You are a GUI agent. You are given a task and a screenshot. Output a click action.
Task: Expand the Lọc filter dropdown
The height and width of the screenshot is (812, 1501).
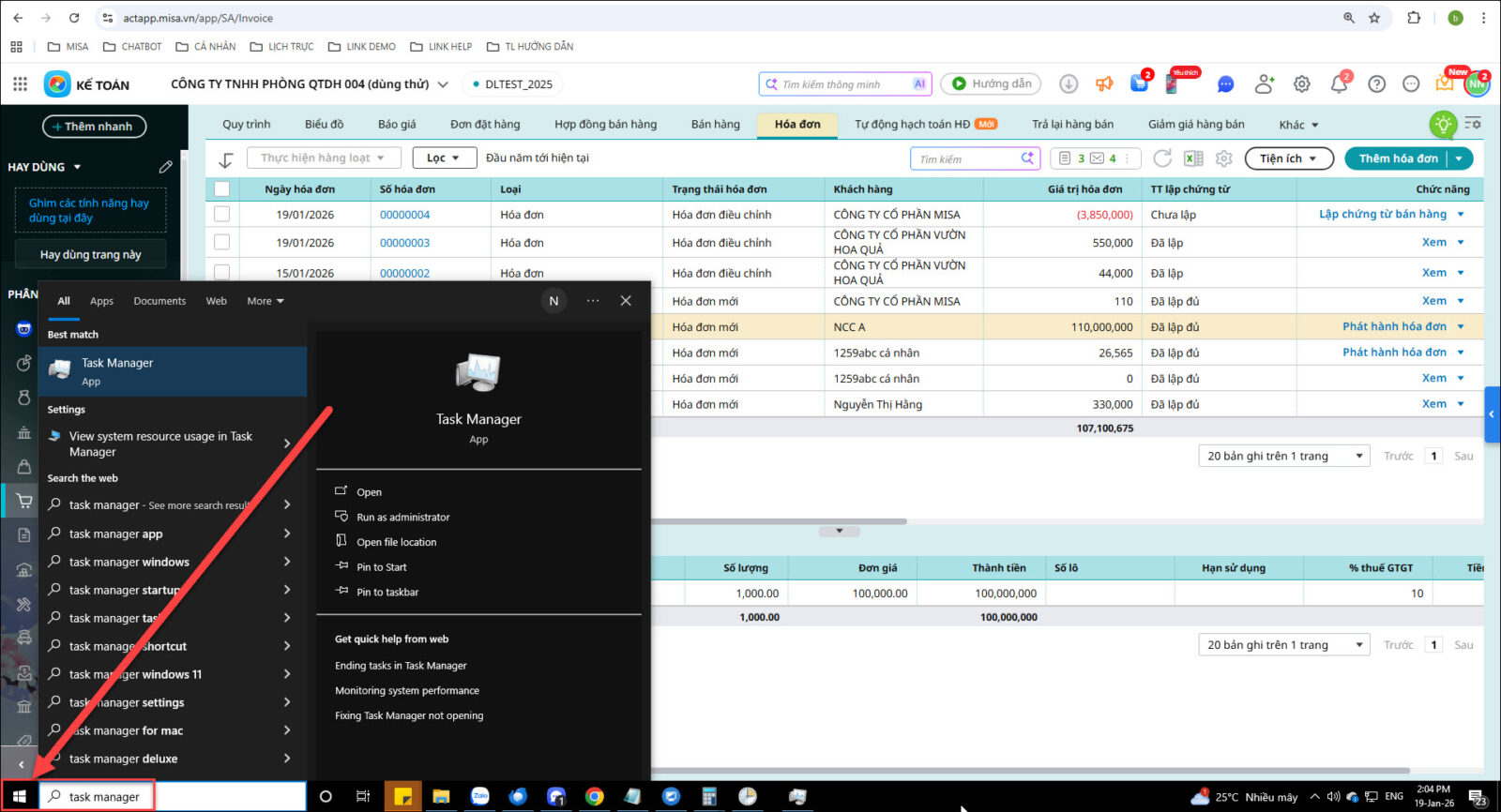click(x=444, y=158)
